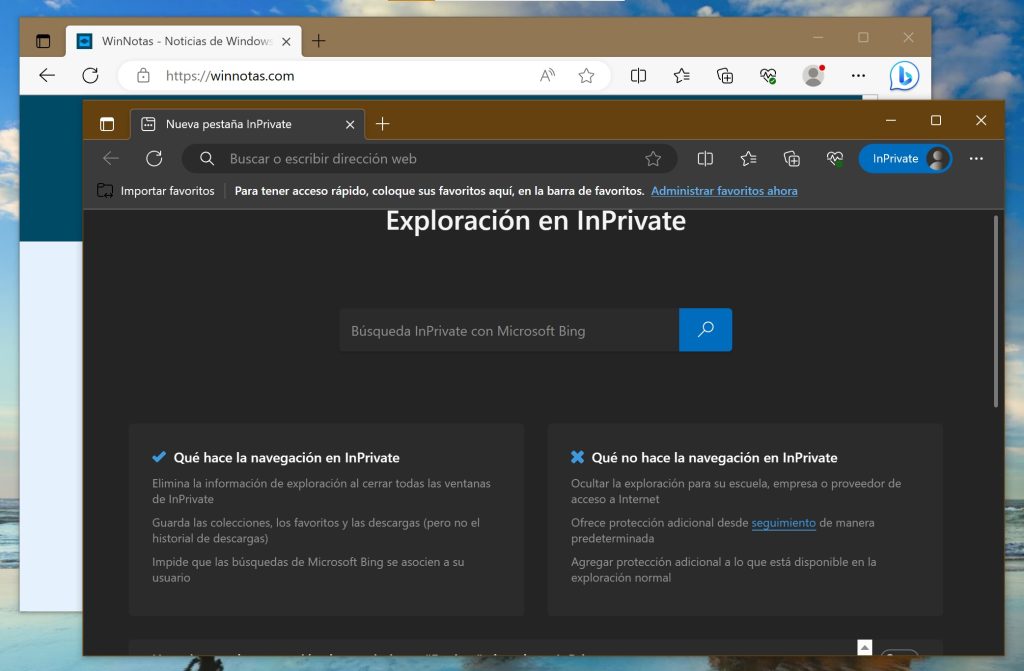Select the Nueva pestaña InPrivate tab

pos(240,124)
